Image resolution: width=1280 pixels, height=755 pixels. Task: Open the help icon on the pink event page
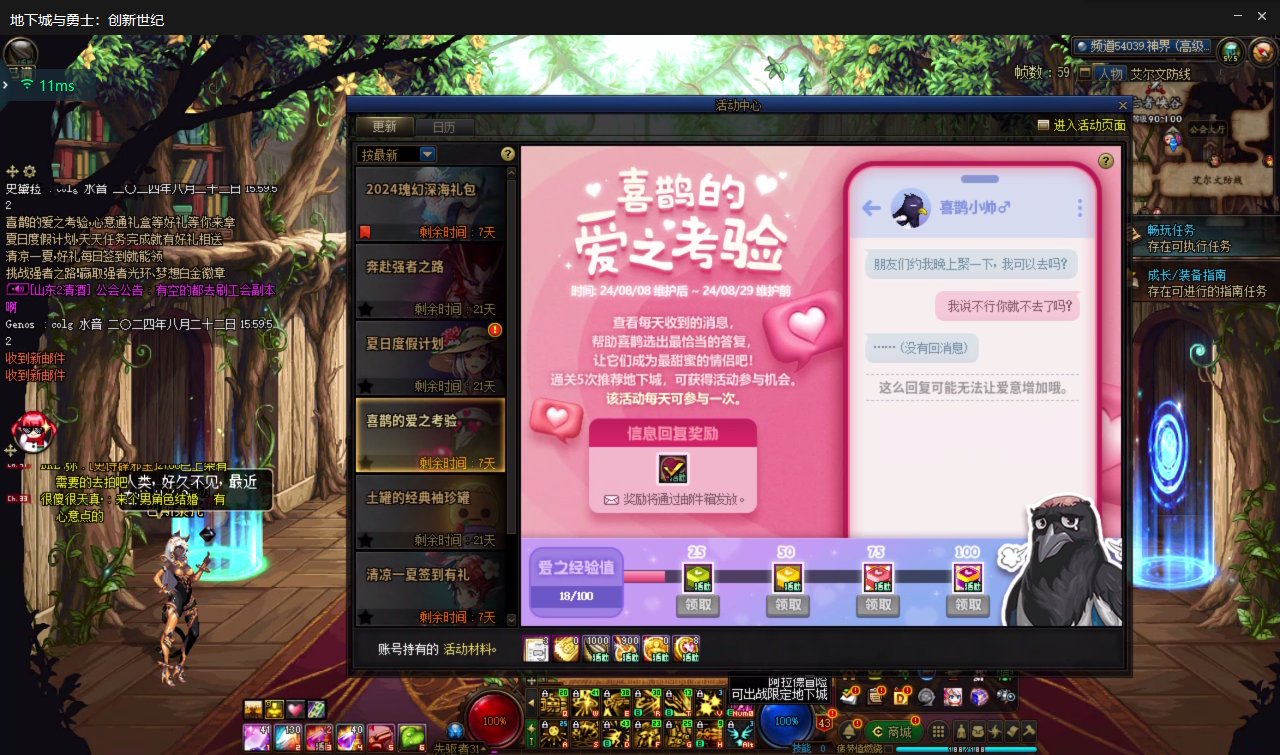[x=1105, y=161]
